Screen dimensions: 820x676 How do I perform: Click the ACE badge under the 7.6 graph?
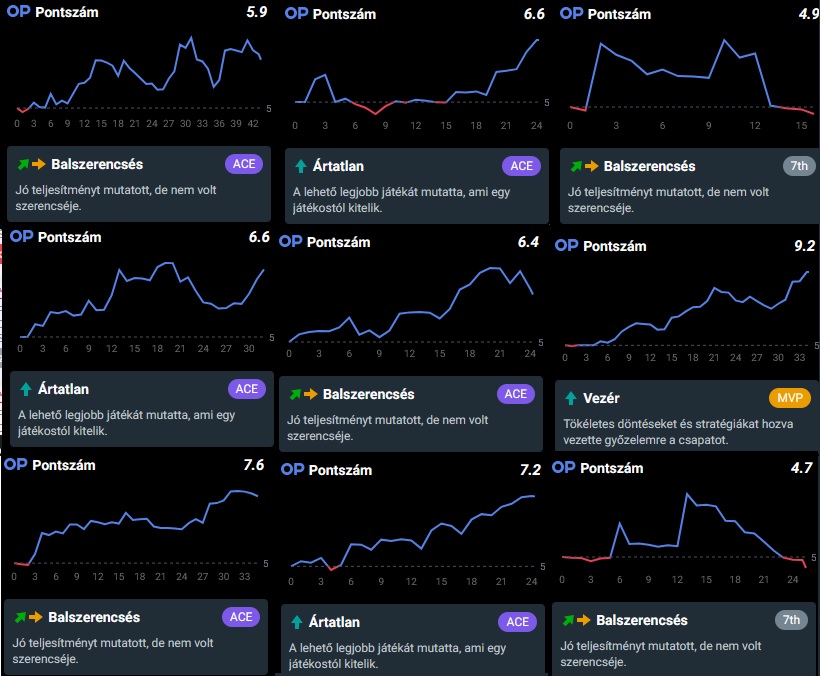[241, 617]
